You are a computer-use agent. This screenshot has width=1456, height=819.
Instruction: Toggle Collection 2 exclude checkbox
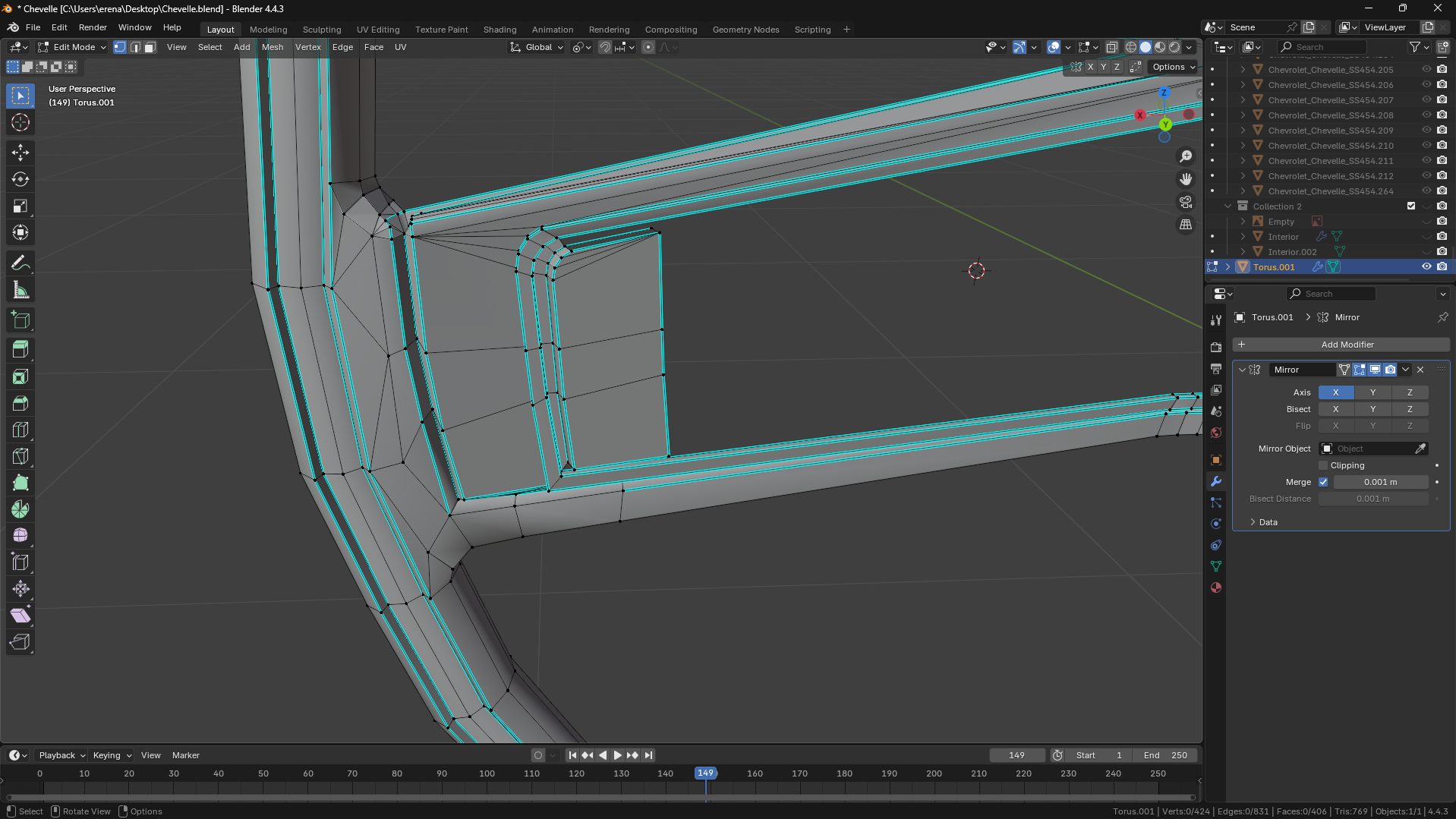coord(1411,206)
